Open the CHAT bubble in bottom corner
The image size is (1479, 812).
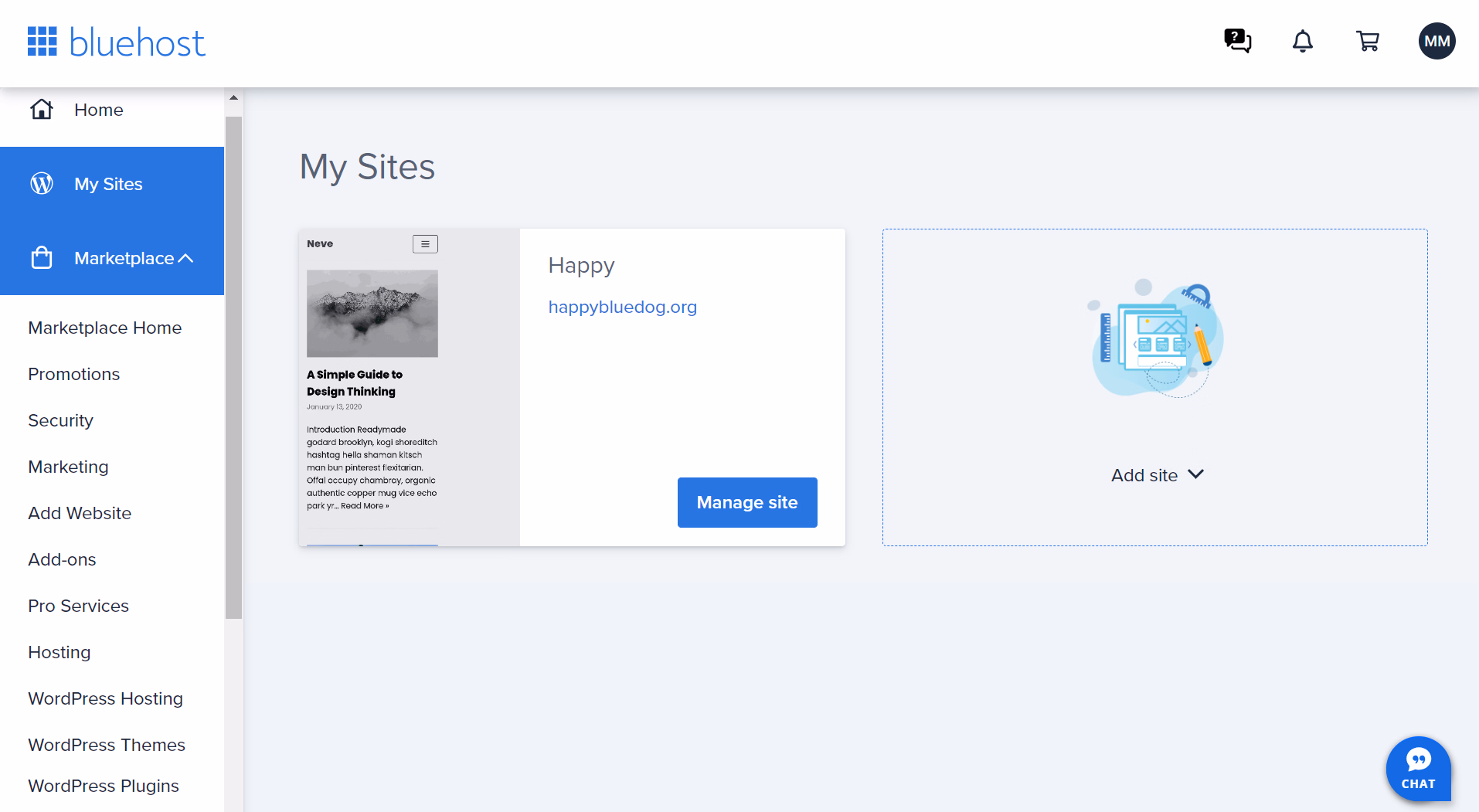(x=1419, y=769)
